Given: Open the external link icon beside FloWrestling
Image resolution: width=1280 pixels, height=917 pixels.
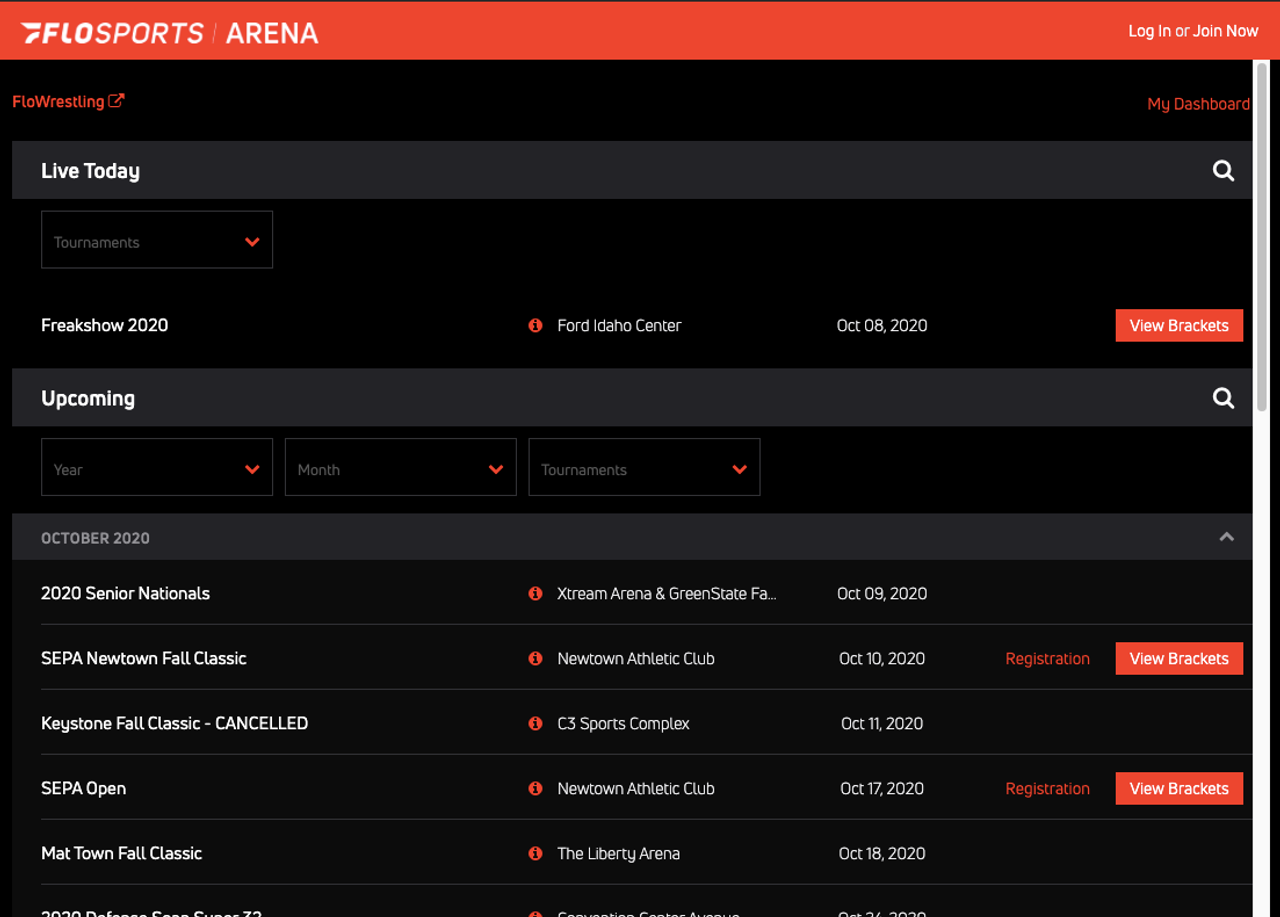Looking at the screenshot, I should tap(117, 98).
